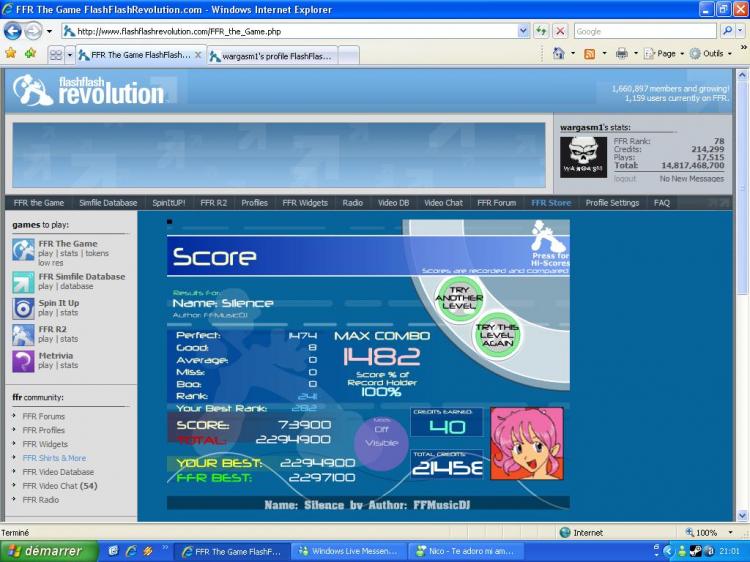Open the FFR Store nav item
This screenshot has height=562, width=750.
[x=551, y=203]
